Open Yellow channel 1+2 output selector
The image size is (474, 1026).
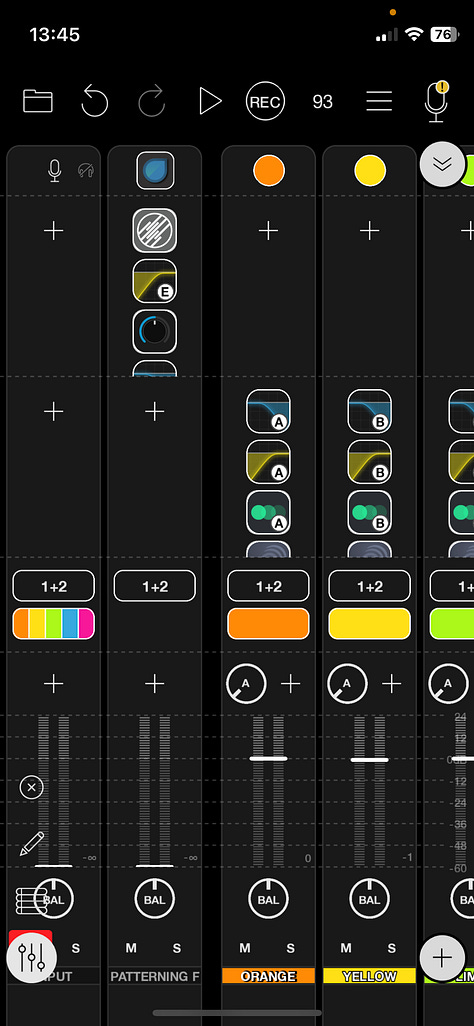tap(370, 586)
